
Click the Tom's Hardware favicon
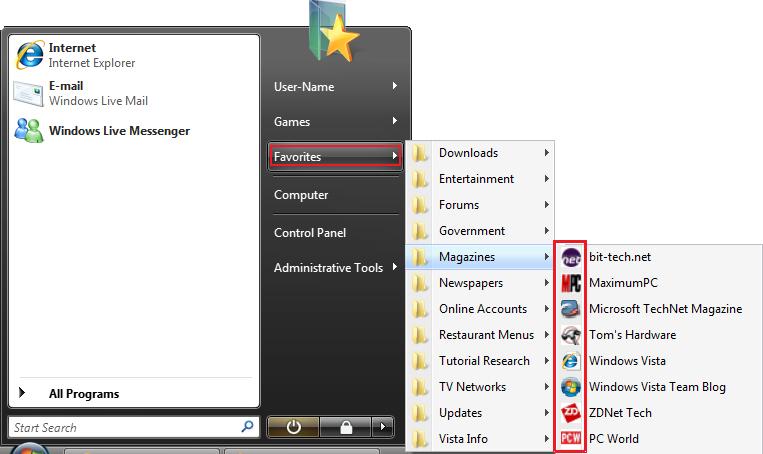pyautogui.click(x=571, y=335)
